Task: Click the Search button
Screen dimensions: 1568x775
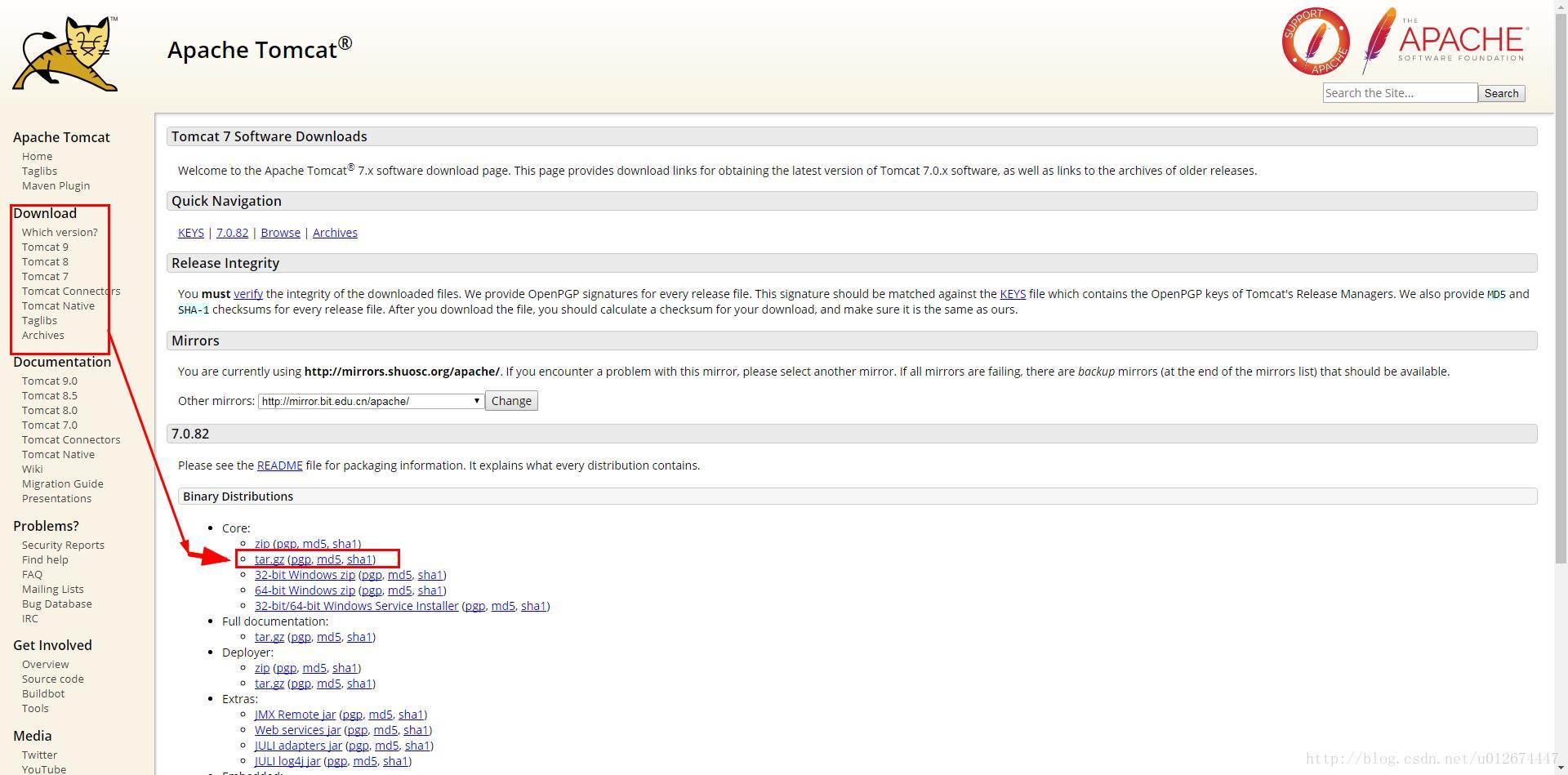Action: (x=1501, y=93)
